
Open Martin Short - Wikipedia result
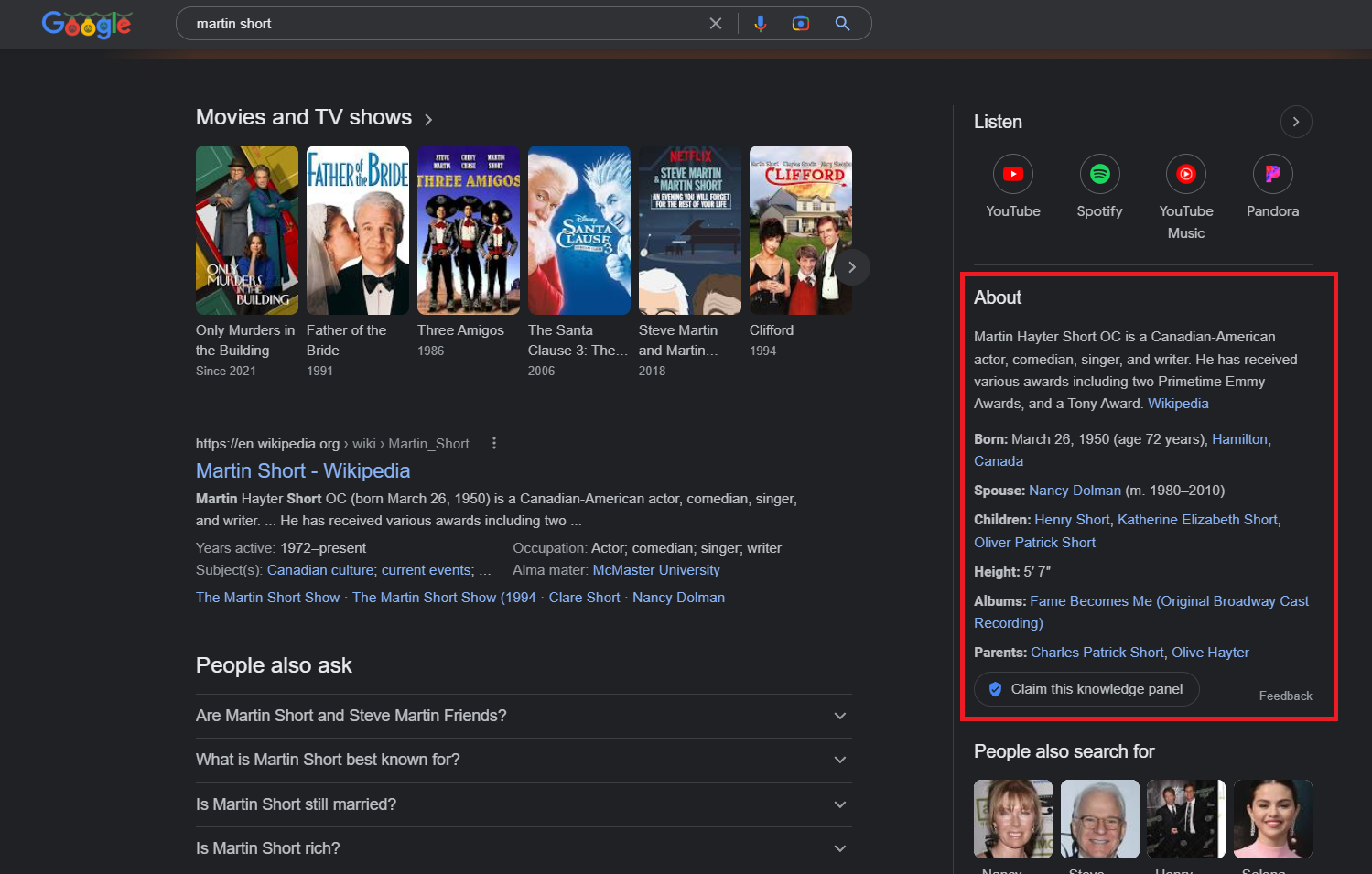303,470
